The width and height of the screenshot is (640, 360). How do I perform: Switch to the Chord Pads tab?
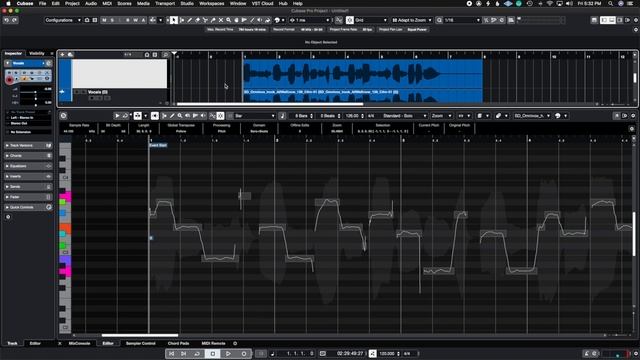[178, 343]
